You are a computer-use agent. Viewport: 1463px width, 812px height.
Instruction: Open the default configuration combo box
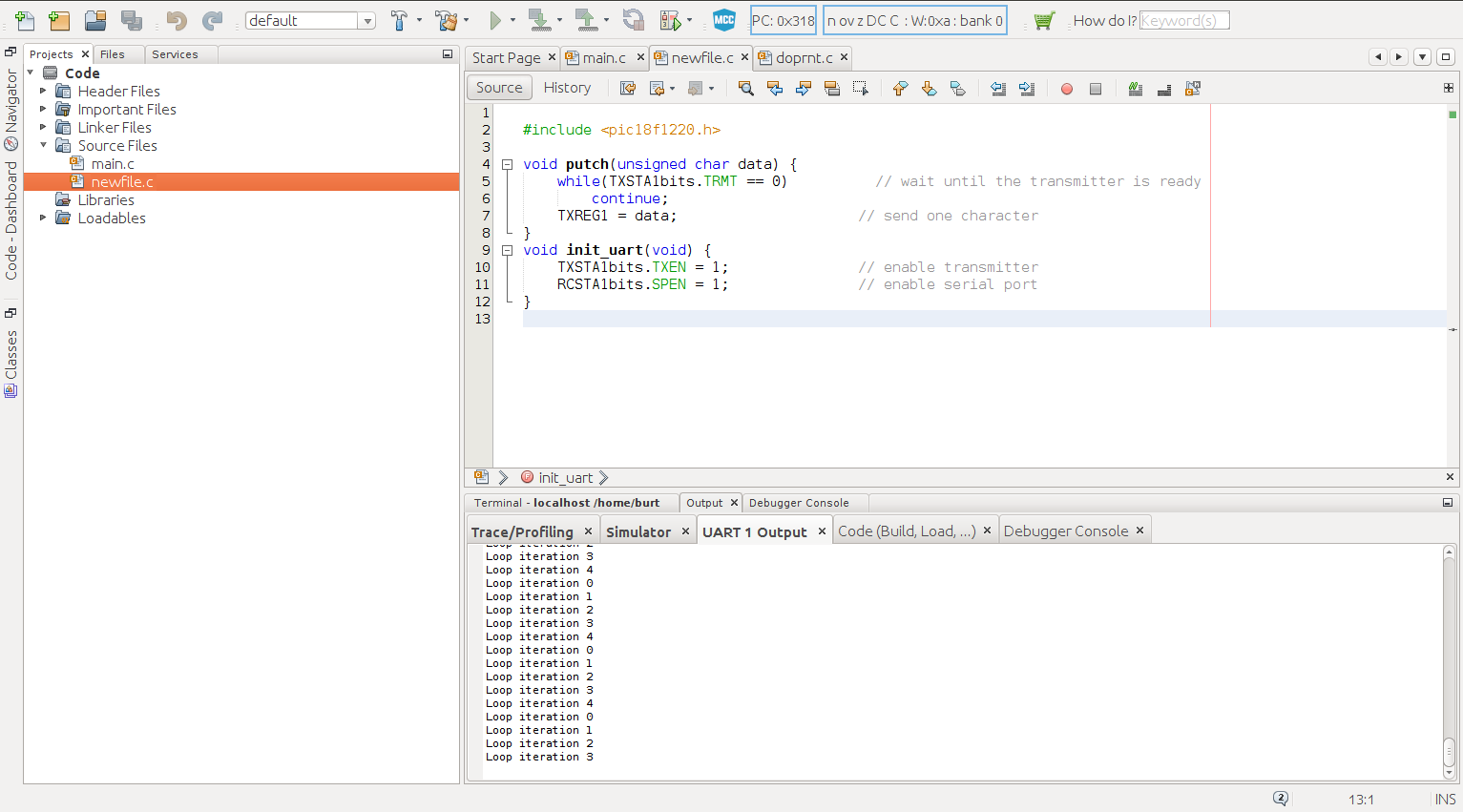tap(310, 20)
